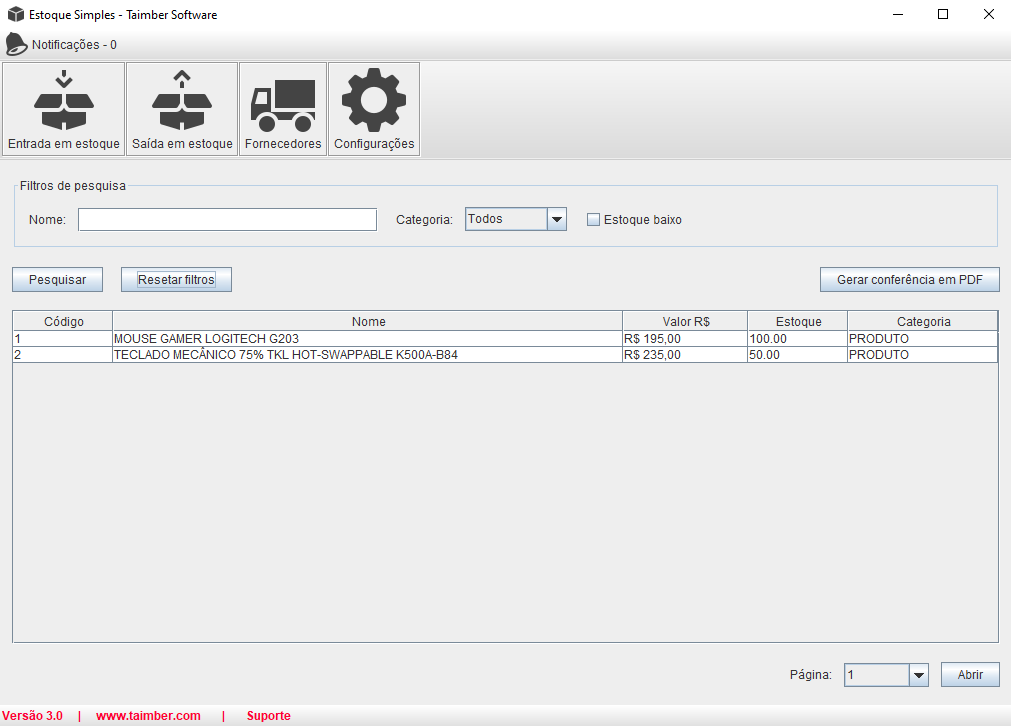Screen dimensions: 1011x726
Task: Open the www.taimber.com link
Action: coord(148,716)
